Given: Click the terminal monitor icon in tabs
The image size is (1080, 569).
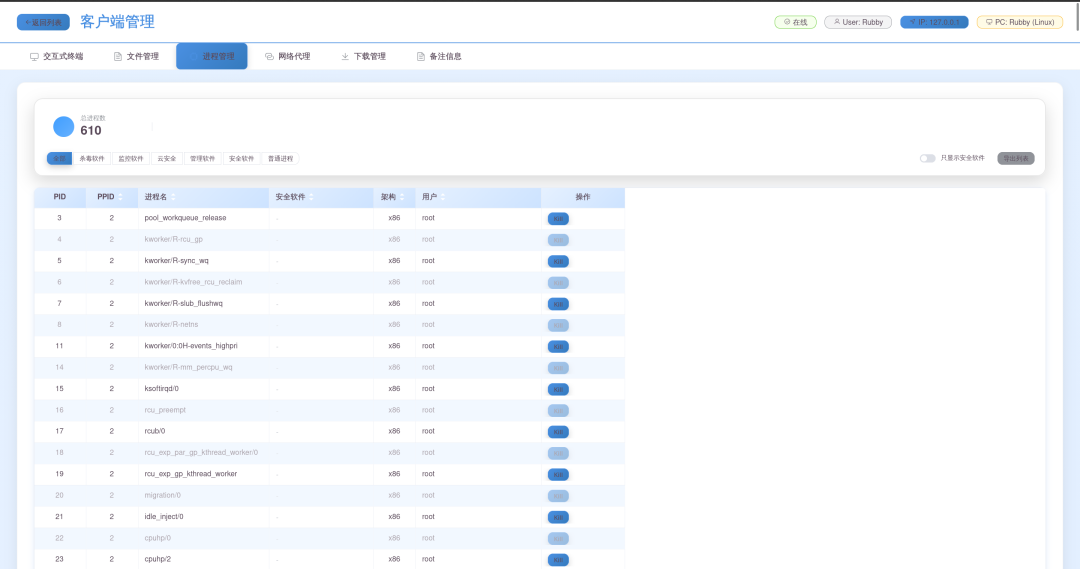Looking at the screenshot, I should click(34, 56).
